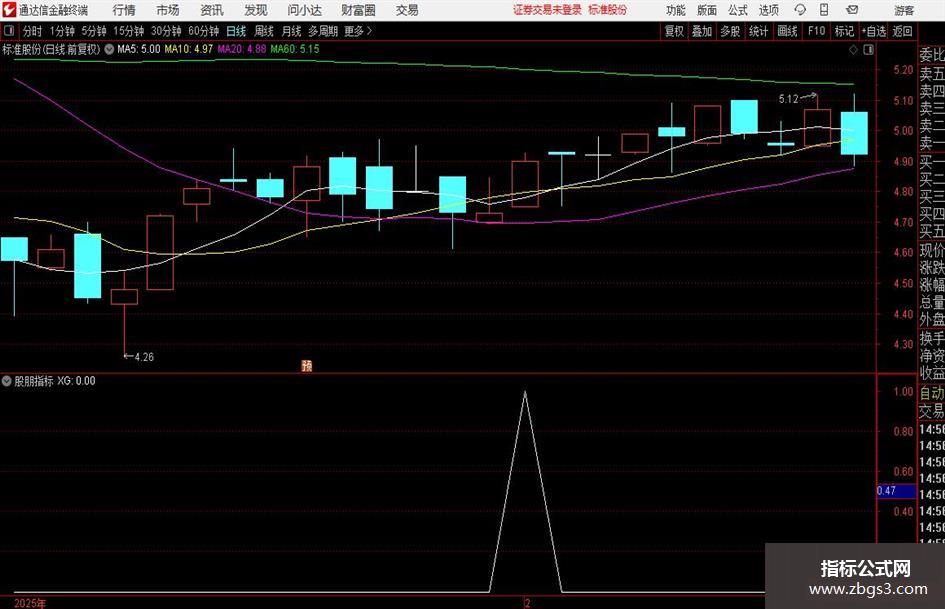
Task: Toggle the side panel icon beside the diamond
Action: [868, 50]
